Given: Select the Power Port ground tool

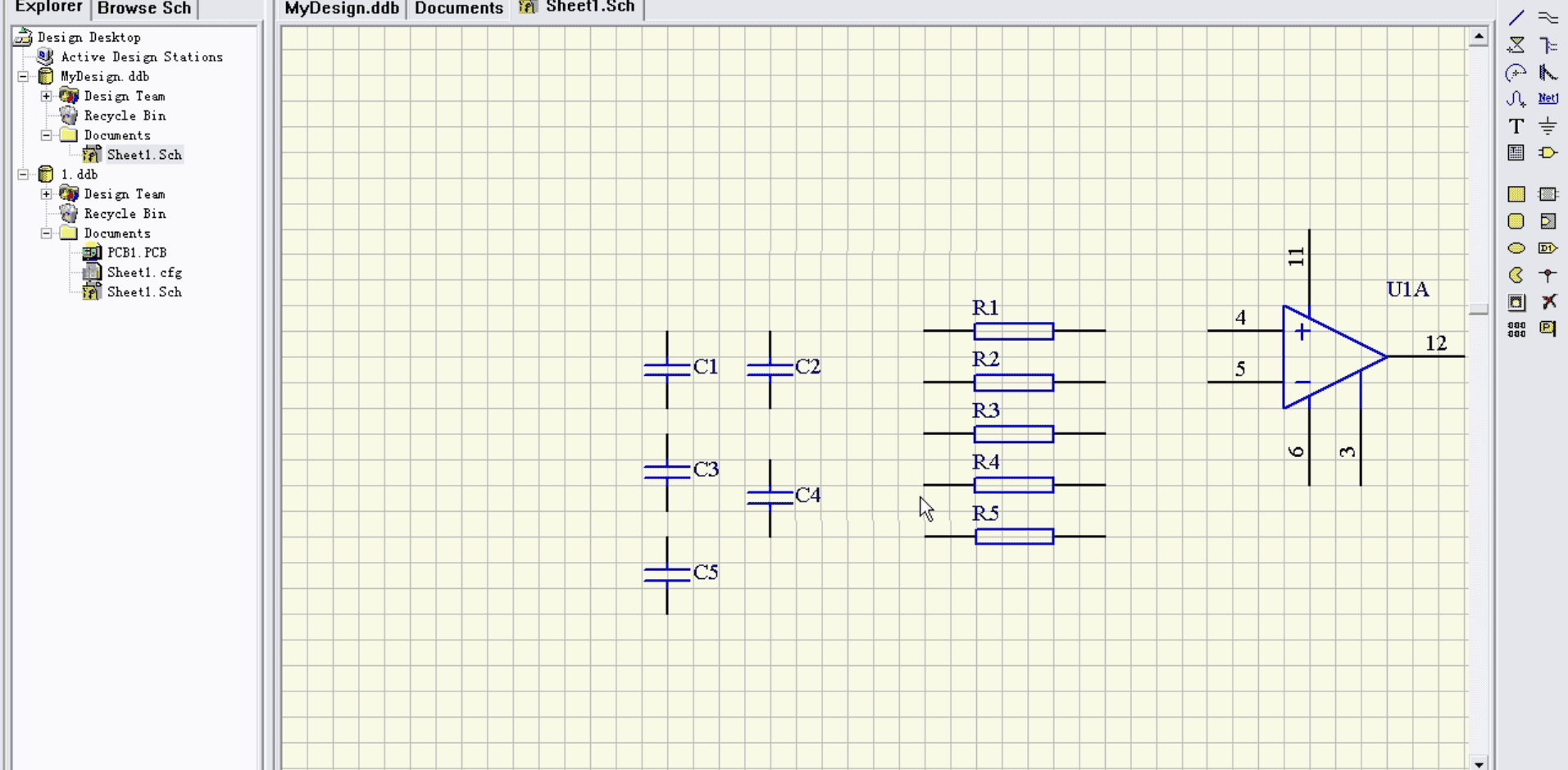Looking at the screenshot, I should coord(1548,126).
